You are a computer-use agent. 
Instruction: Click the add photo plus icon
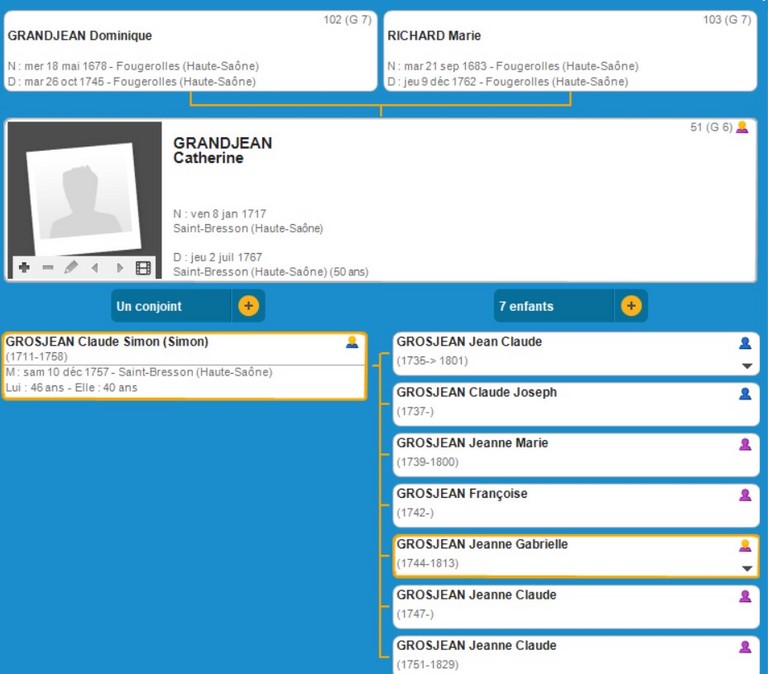tap(24, 268)
